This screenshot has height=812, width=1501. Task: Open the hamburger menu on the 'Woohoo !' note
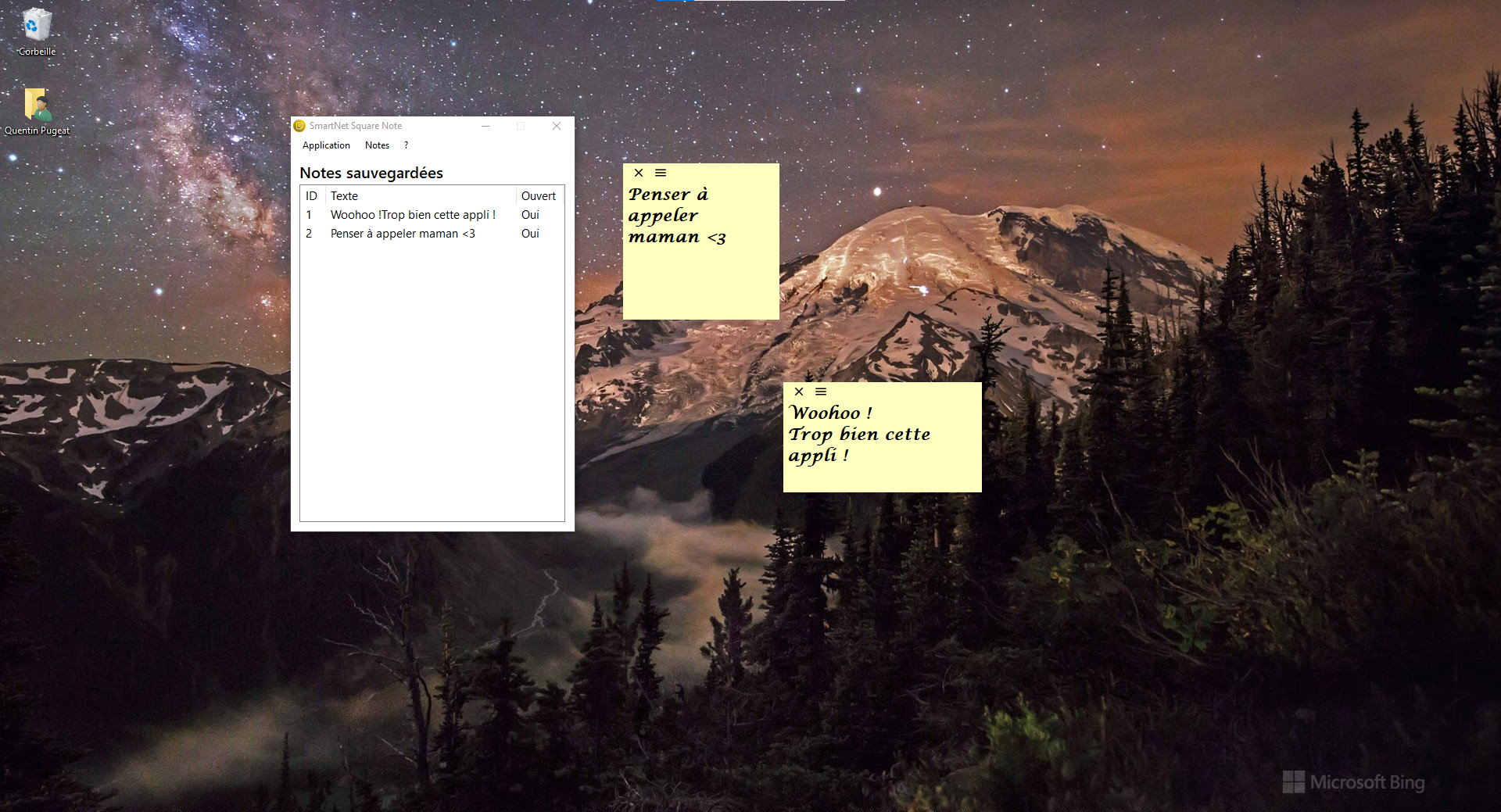click(821, 392)
